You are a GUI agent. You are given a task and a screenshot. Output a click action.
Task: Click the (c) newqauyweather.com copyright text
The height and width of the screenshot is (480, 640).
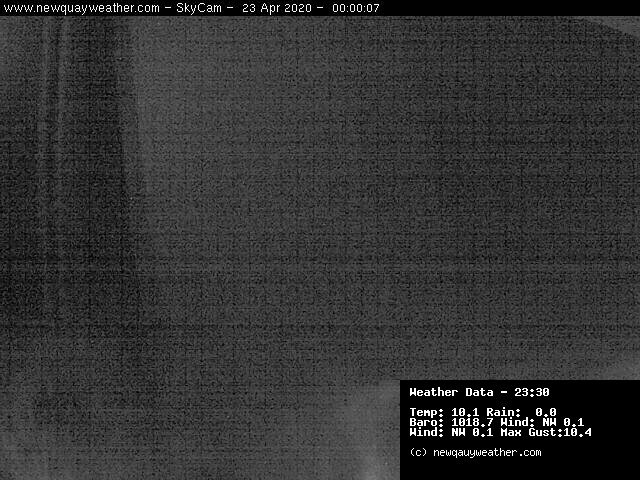pyautogui.click(x=475, y=452)
